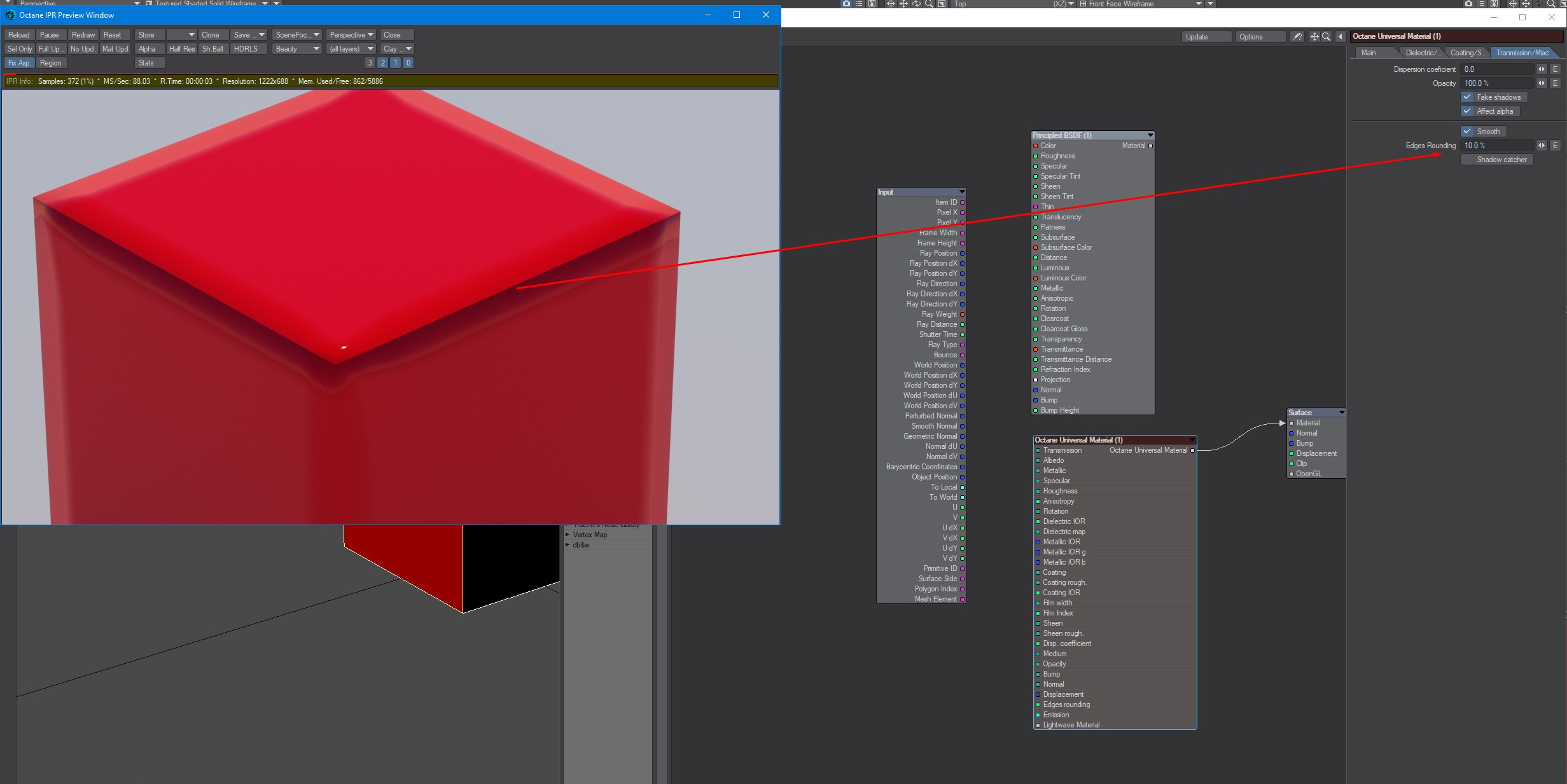
Task: Click the Opacity value stepper arrows
Action: click(x=1542, y=83)
